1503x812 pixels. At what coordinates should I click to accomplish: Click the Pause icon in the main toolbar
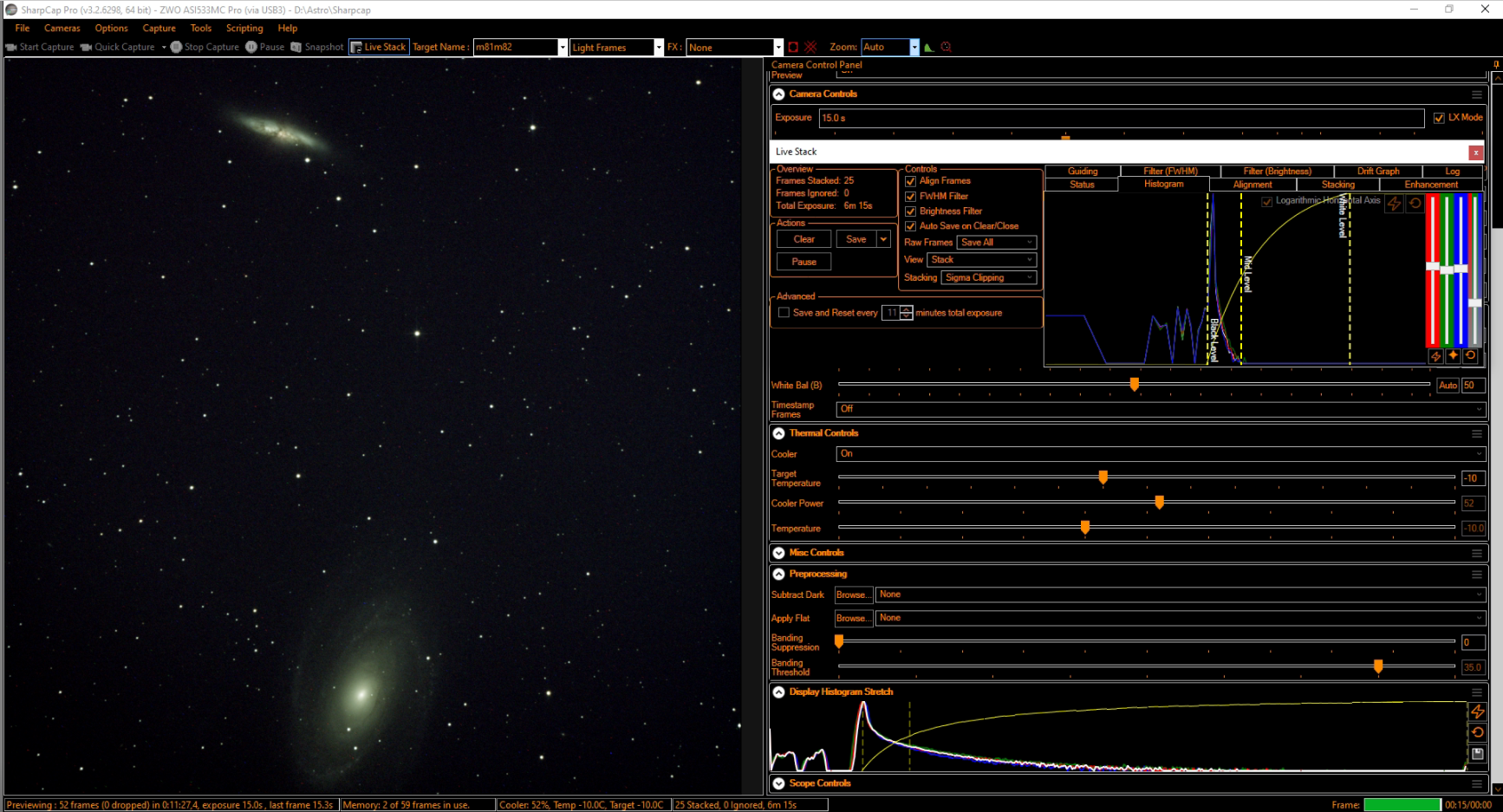click(x=251, y=47)
